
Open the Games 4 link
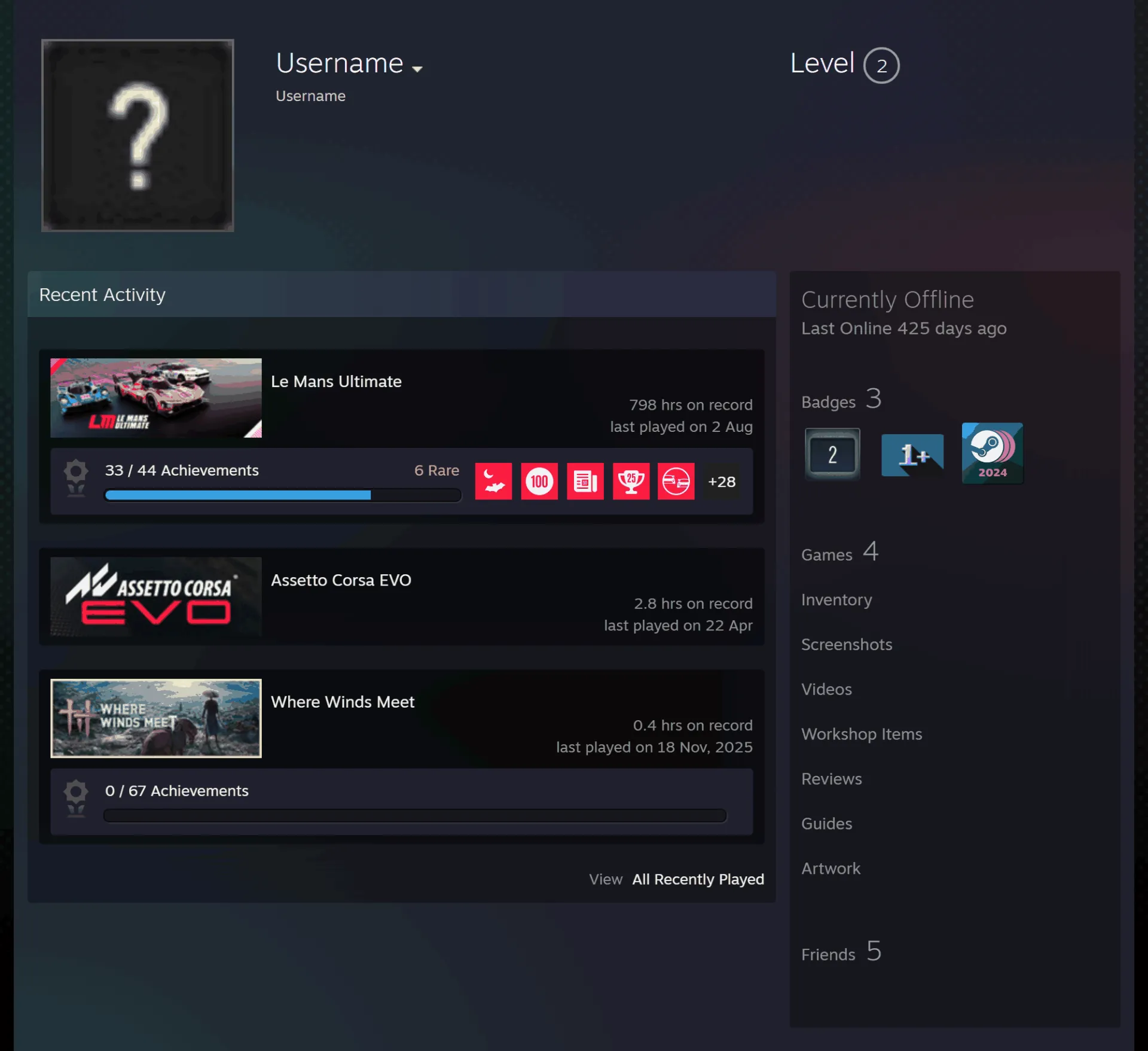coord(839,553)
